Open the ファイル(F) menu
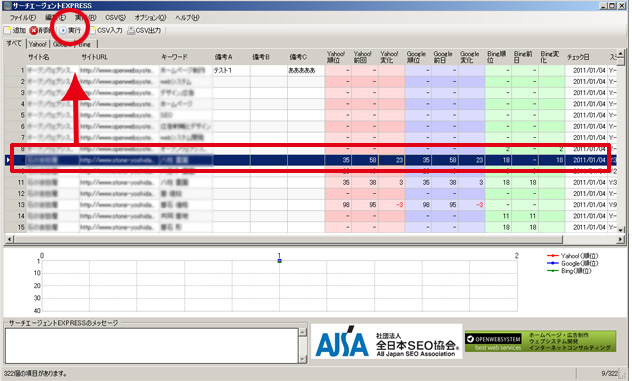The width and height of the screenshot is (632, 381). (x=23, y=18)
